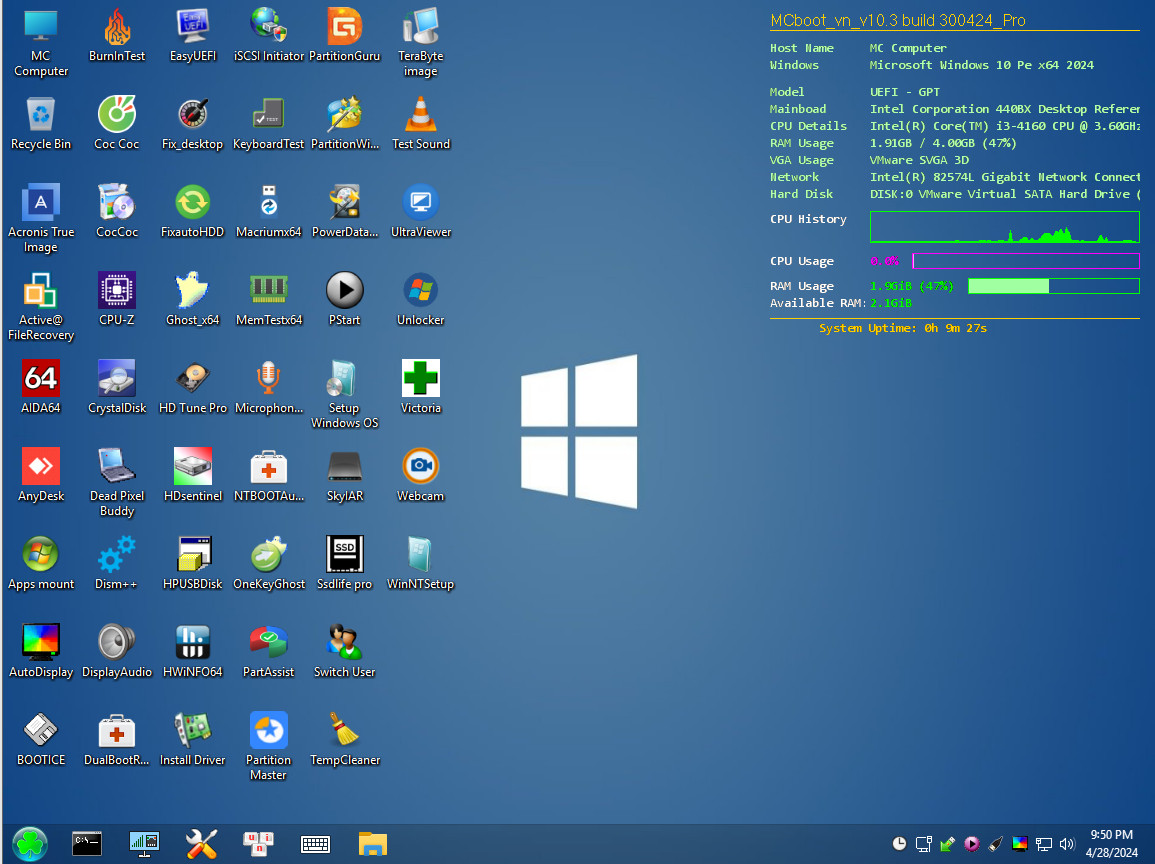Viewport: 1155px width, 864px height.
Task: Launch AnyDesk remote desktop
Action: (41, 474)
